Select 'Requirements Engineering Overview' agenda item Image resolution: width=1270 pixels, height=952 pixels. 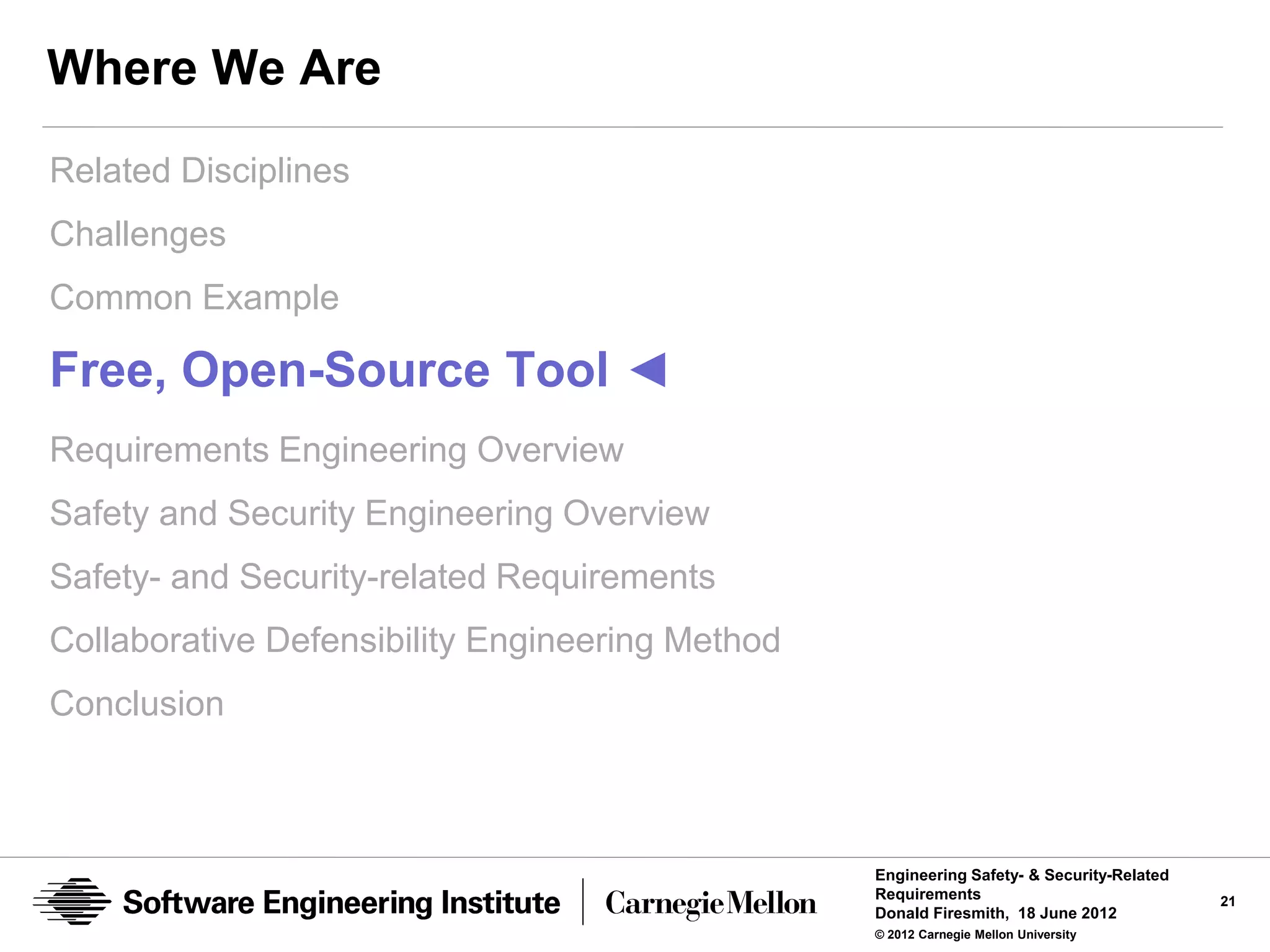coord(337,450)
